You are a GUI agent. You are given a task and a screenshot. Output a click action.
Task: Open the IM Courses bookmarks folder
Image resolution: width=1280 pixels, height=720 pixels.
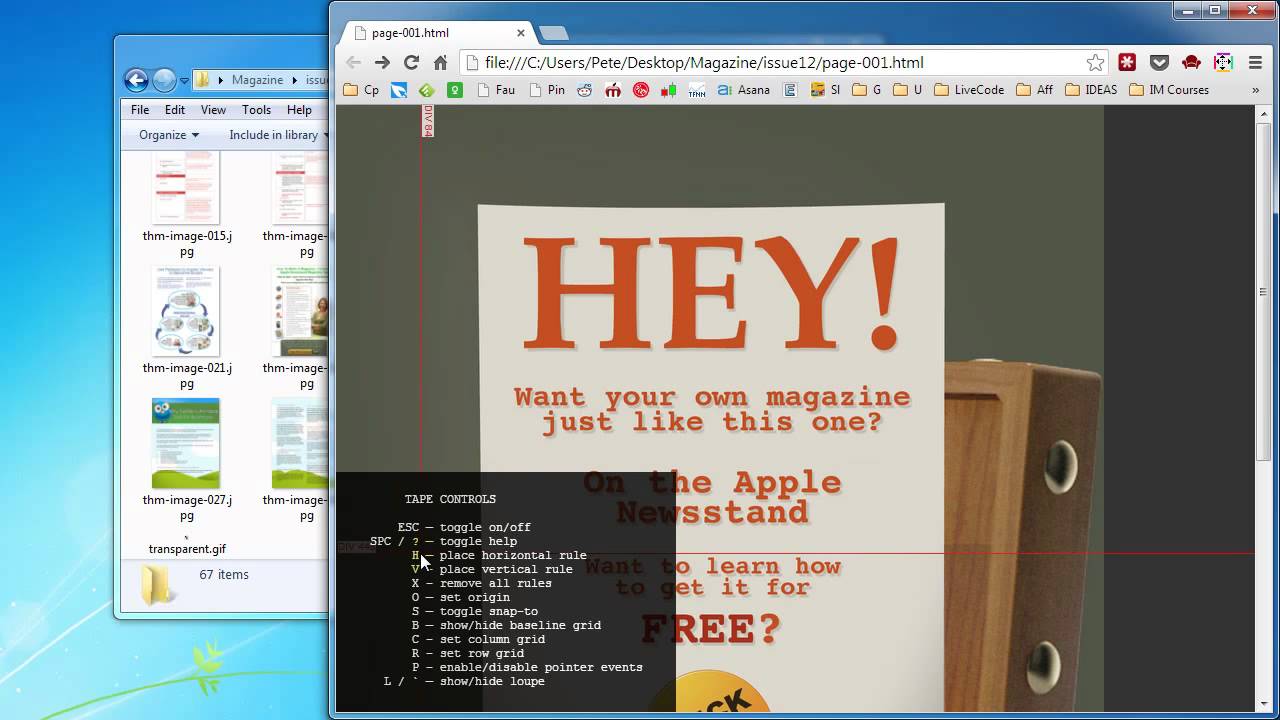click(1169, 90)
